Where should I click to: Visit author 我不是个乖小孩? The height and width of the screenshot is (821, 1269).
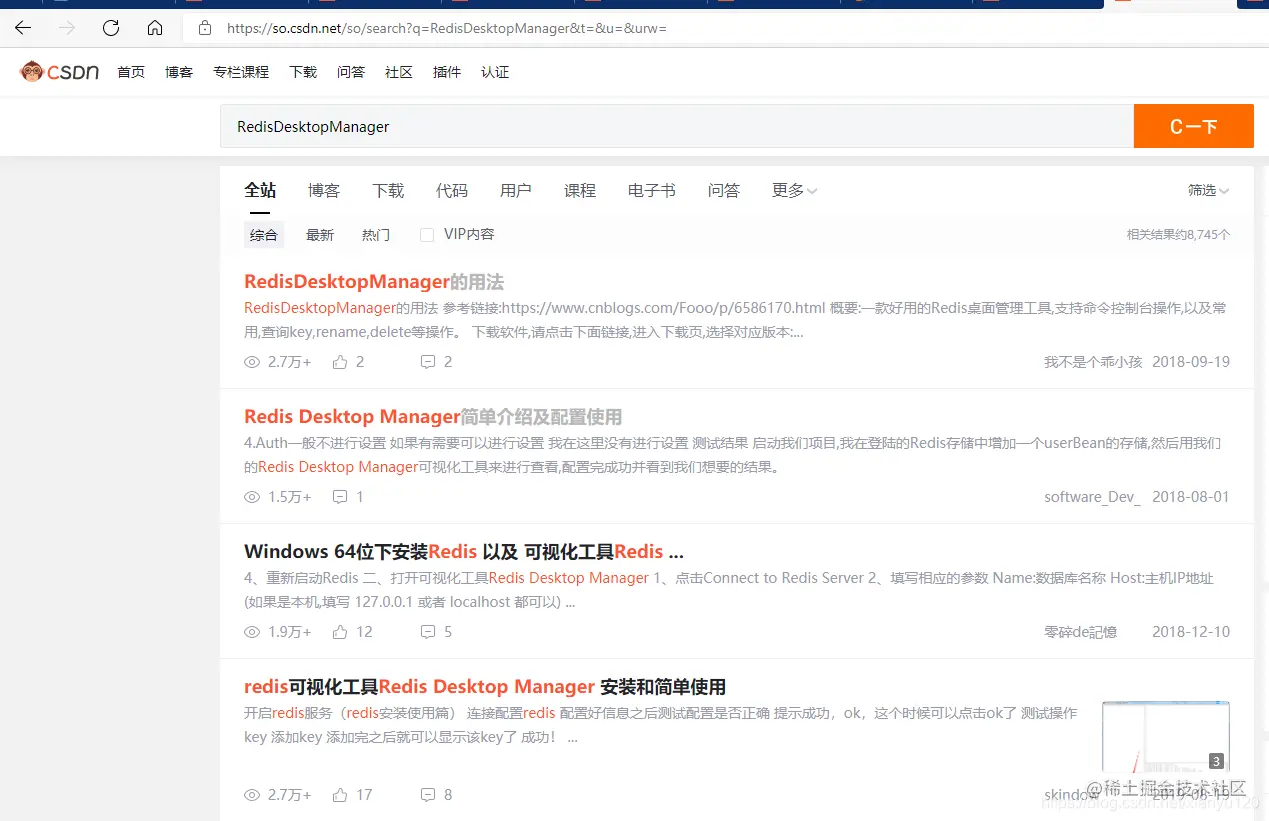coord(1093,362)
